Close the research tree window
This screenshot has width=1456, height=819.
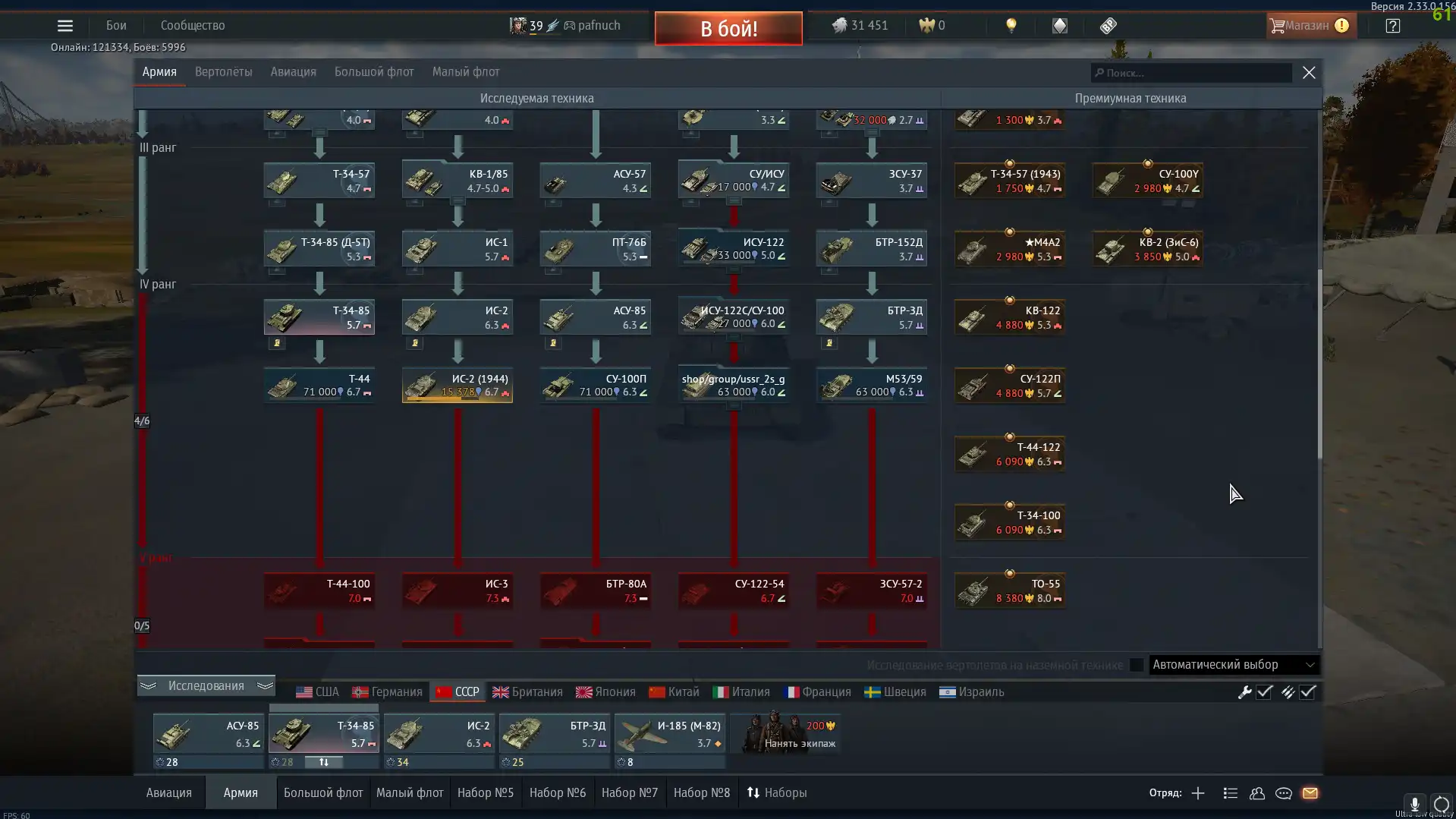pyautogui.click(x=1309, y=73)
